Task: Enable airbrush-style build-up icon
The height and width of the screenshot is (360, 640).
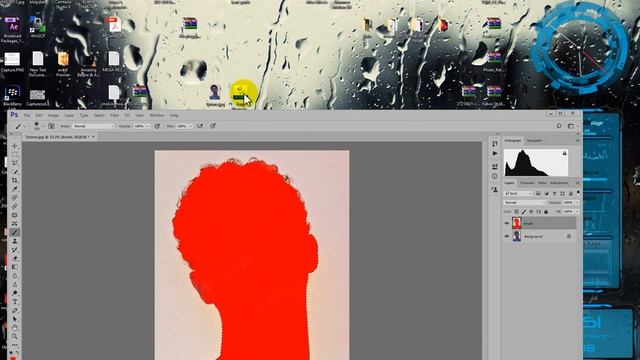Action: click(200, 126)
